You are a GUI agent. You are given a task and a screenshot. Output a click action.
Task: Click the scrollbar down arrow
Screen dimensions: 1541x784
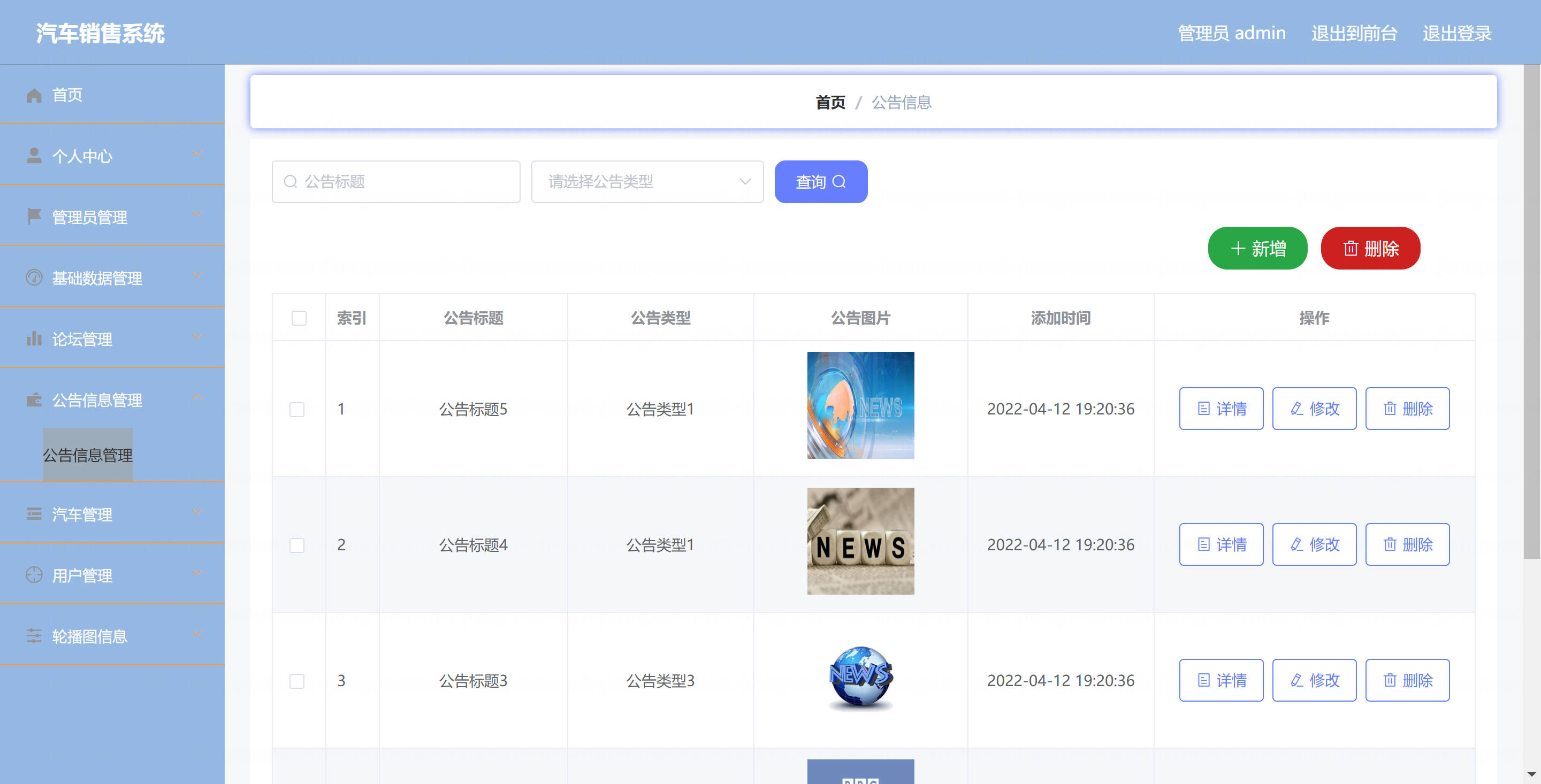pos(1532,774)
